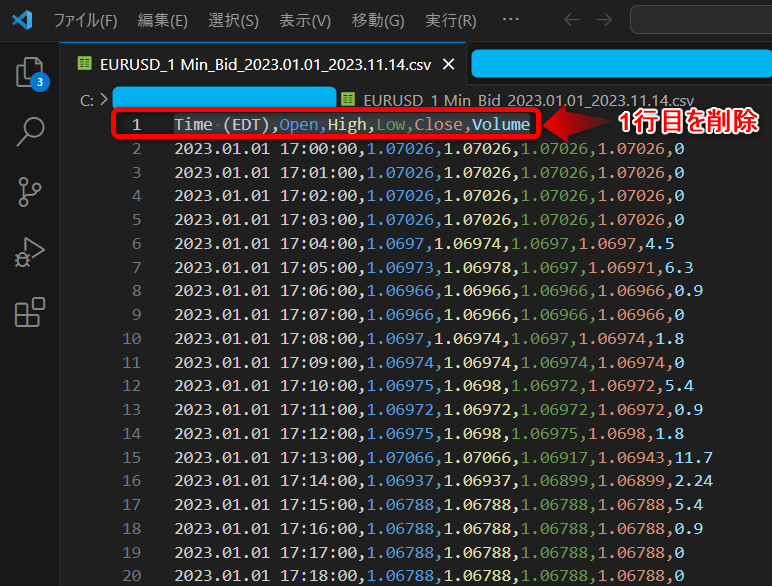The width and height of the screenshot is (772, 586).
Task: Click the CSV file icon in breadcrumb
Action: [x=348, y=99]
